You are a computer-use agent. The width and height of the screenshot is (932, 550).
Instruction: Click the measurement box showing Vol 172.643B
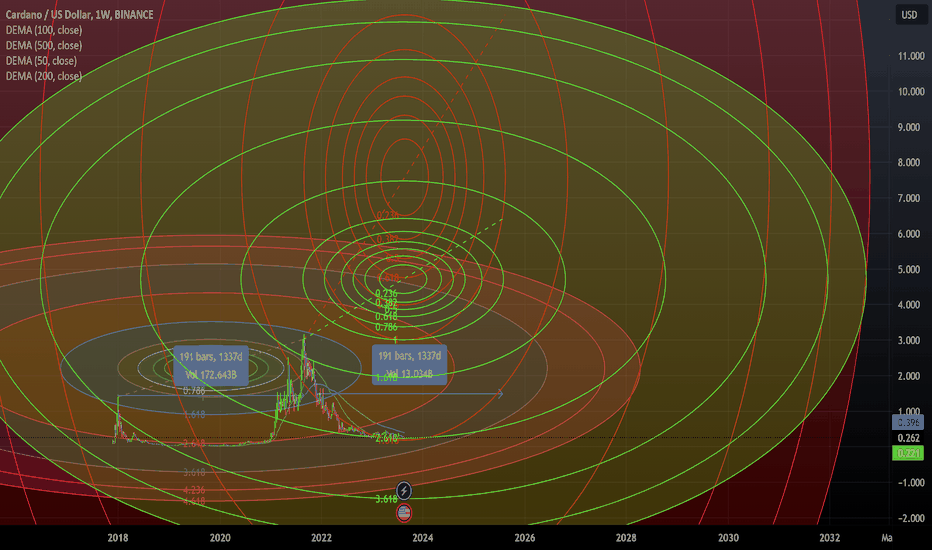pyautogui.click(x=211, y=366)
